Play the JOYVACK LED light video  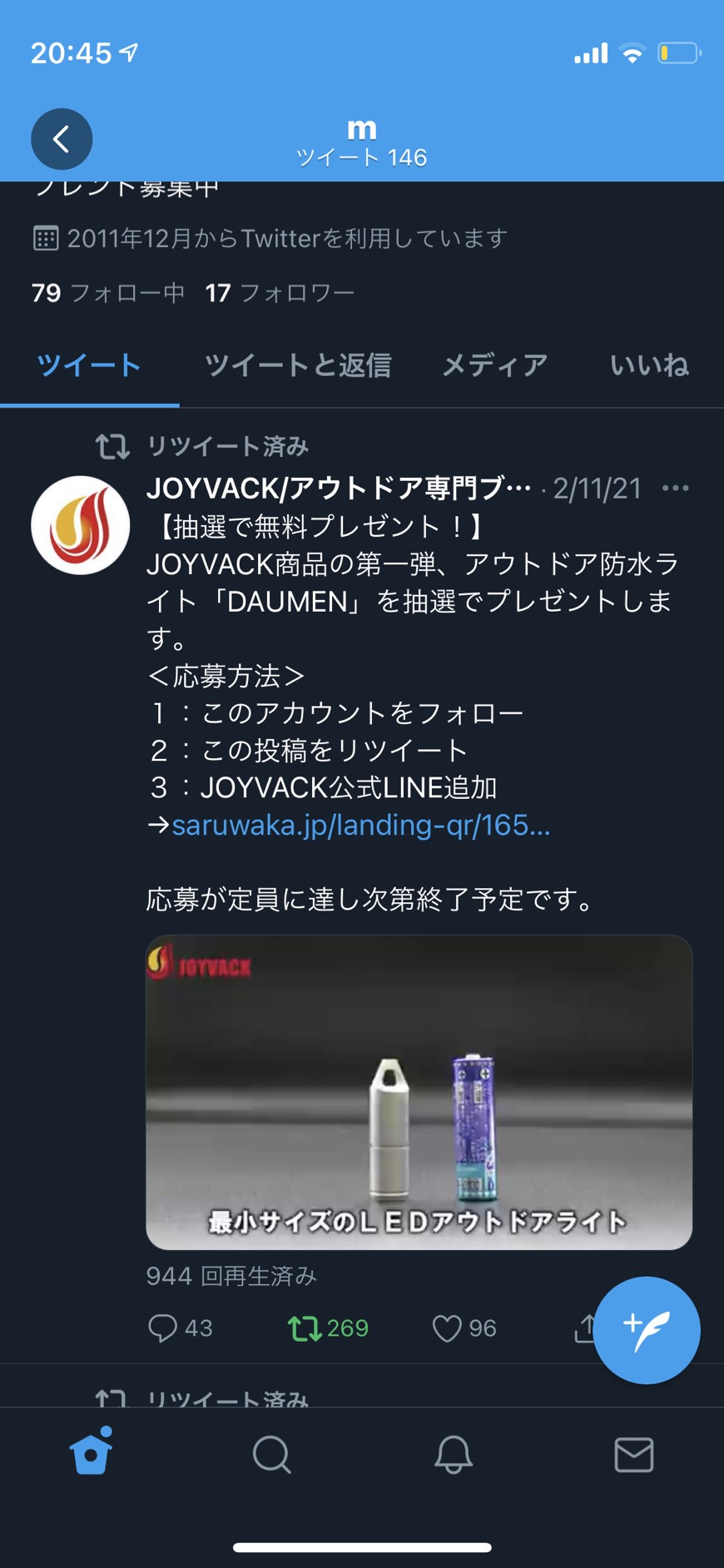tap(419, 1092)
